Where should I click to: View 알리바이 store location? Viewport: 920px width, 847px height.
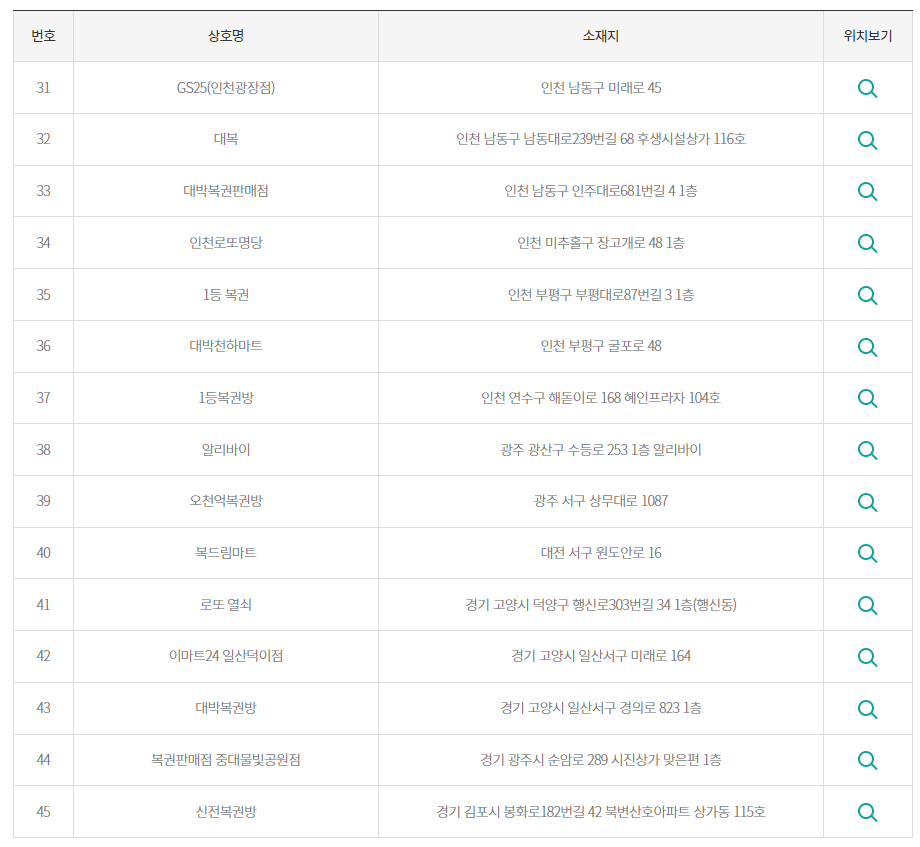[867, 450]
